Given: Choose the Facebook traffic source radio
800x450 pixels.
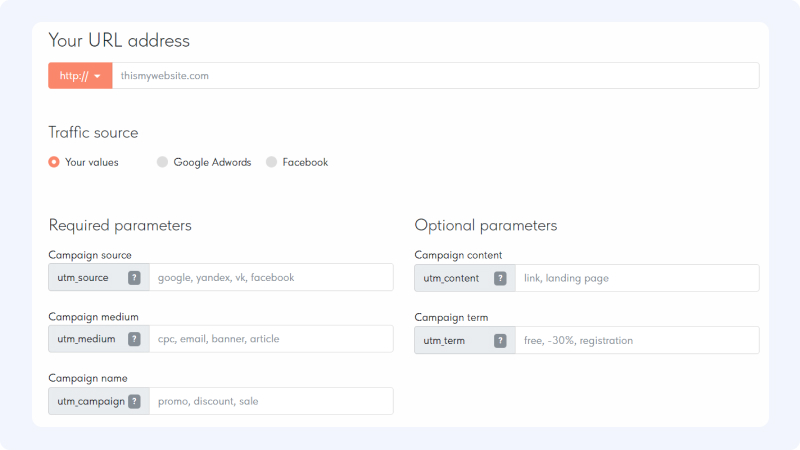Looking at the screenshot, I should 271,162.
